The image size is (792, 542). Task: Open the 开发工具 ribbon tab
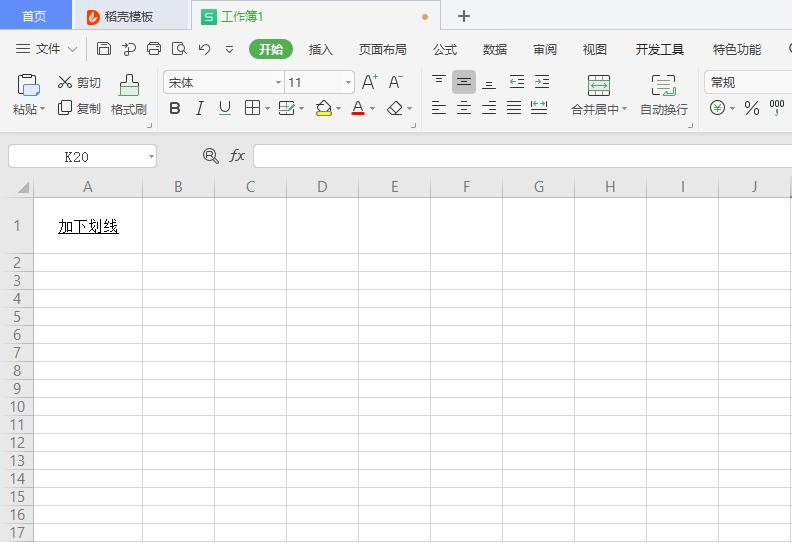[660, 49]
